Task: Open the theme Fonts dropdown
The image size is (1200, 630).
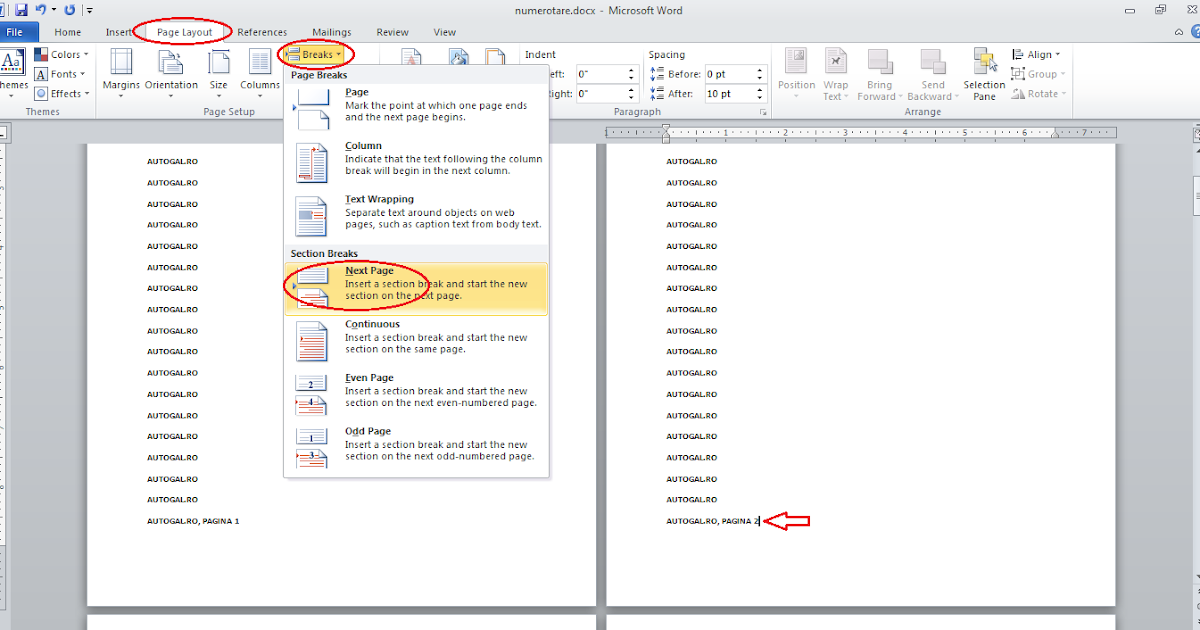Action: [x=60, y=74]
